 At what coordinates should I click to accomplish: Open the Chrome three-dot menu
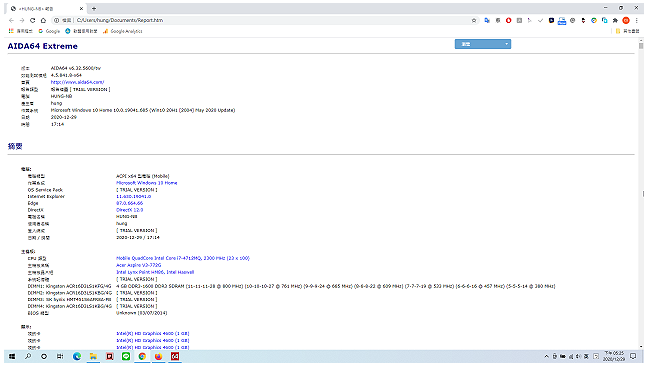point(637,20)
